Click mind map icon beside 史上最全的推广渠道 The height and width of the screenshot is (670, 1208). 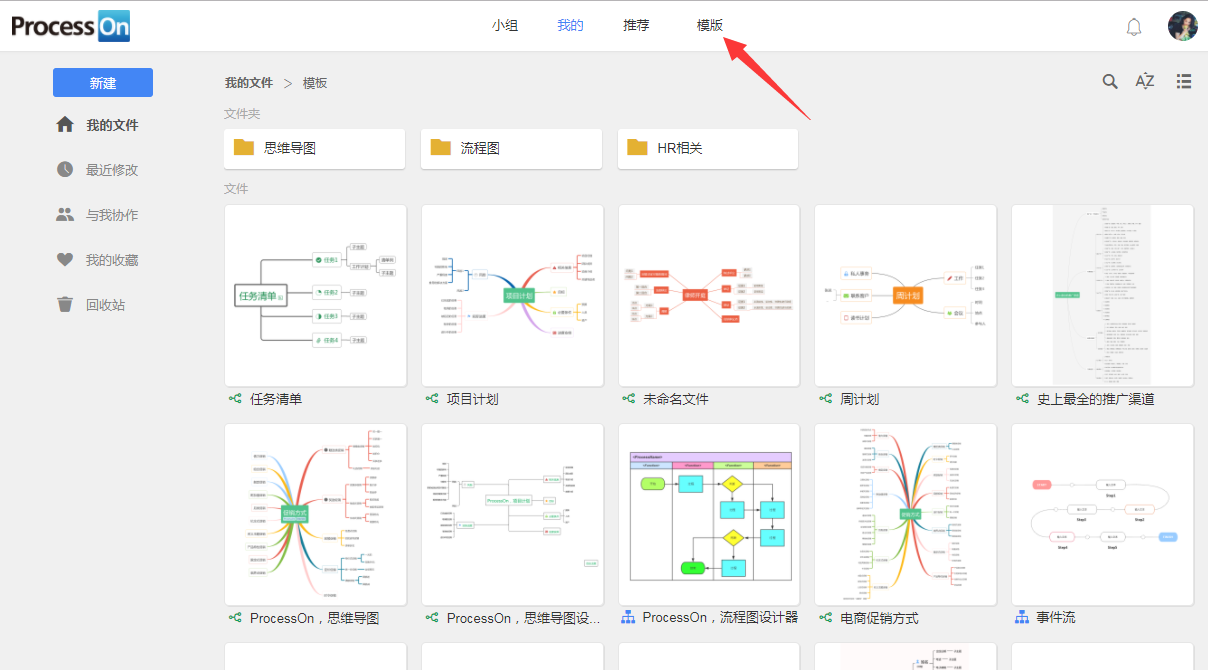[1022, 399]
